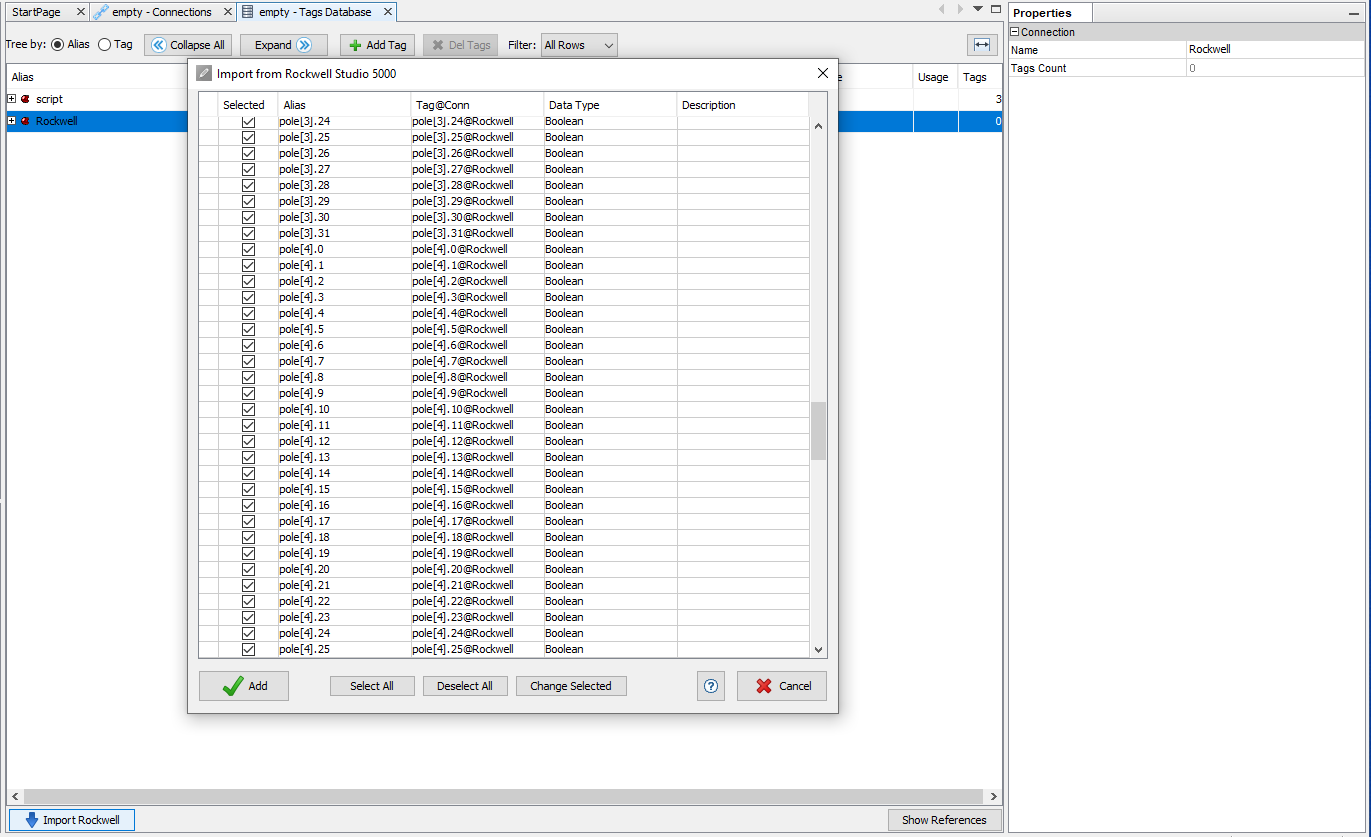Select the Alias radio button
The image size is (1371, 837).
pos(57,45)
